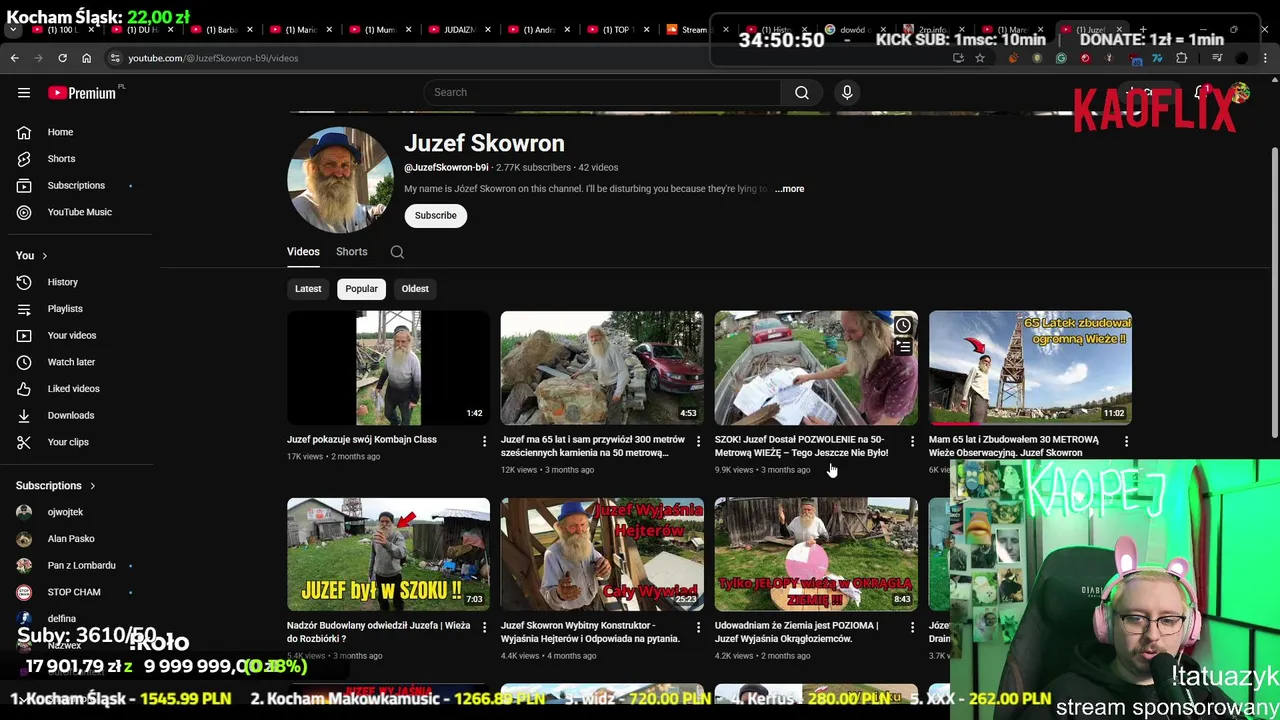Sort videos by Latest
The width and height of the screenshot is (1280, 720).
(308, 289)
